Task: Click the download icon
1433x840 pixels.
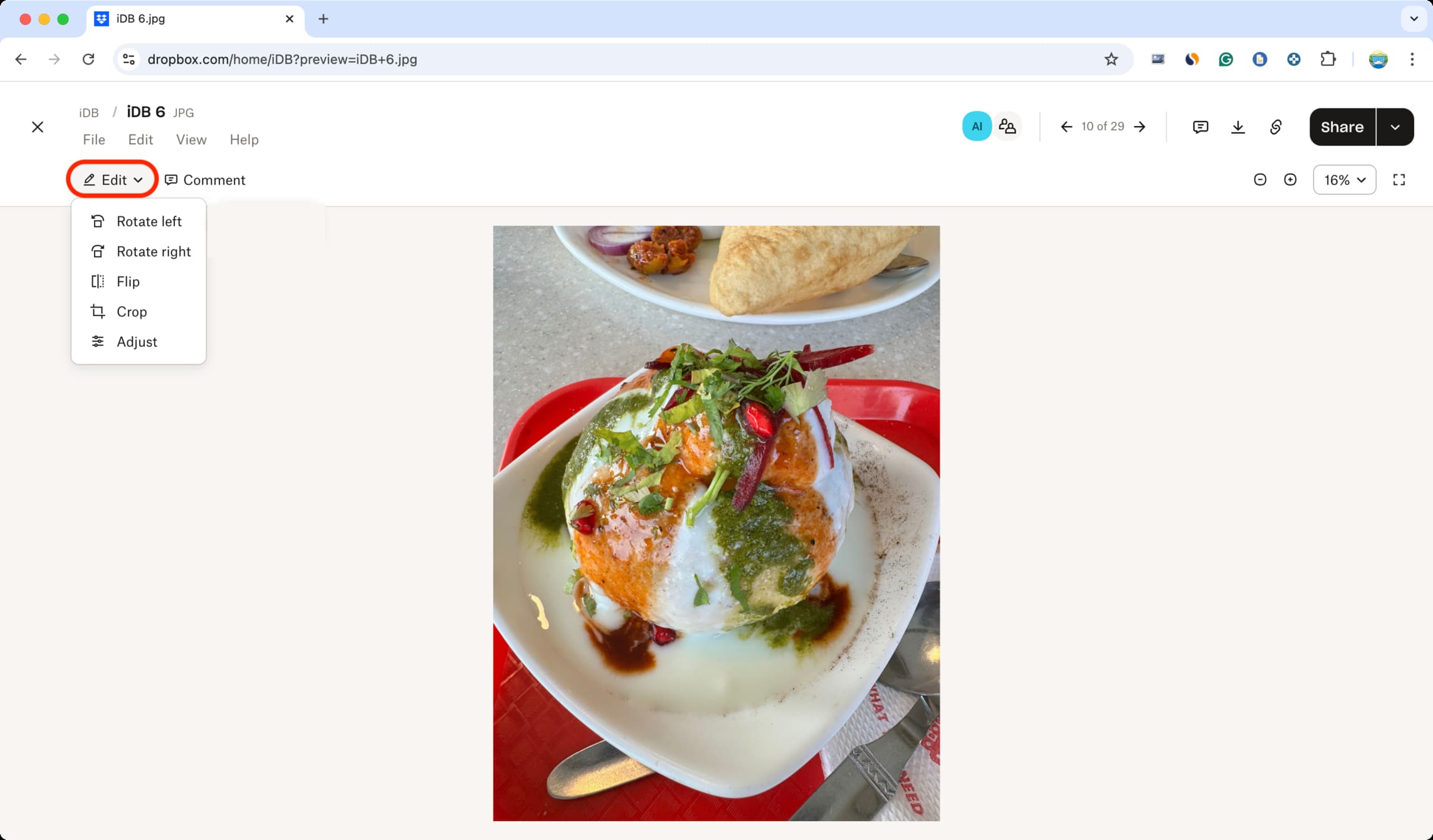Action: click(x=1238, y=126)
